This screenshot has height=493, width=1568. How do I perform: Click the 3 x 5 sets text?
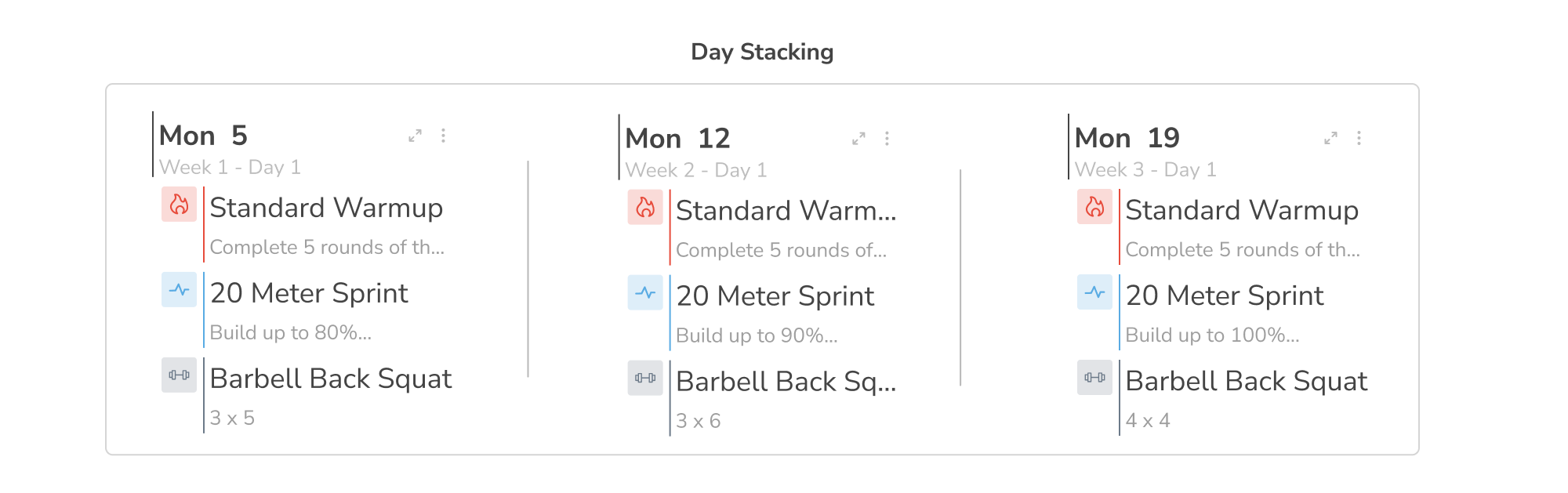tap(232, 418)
